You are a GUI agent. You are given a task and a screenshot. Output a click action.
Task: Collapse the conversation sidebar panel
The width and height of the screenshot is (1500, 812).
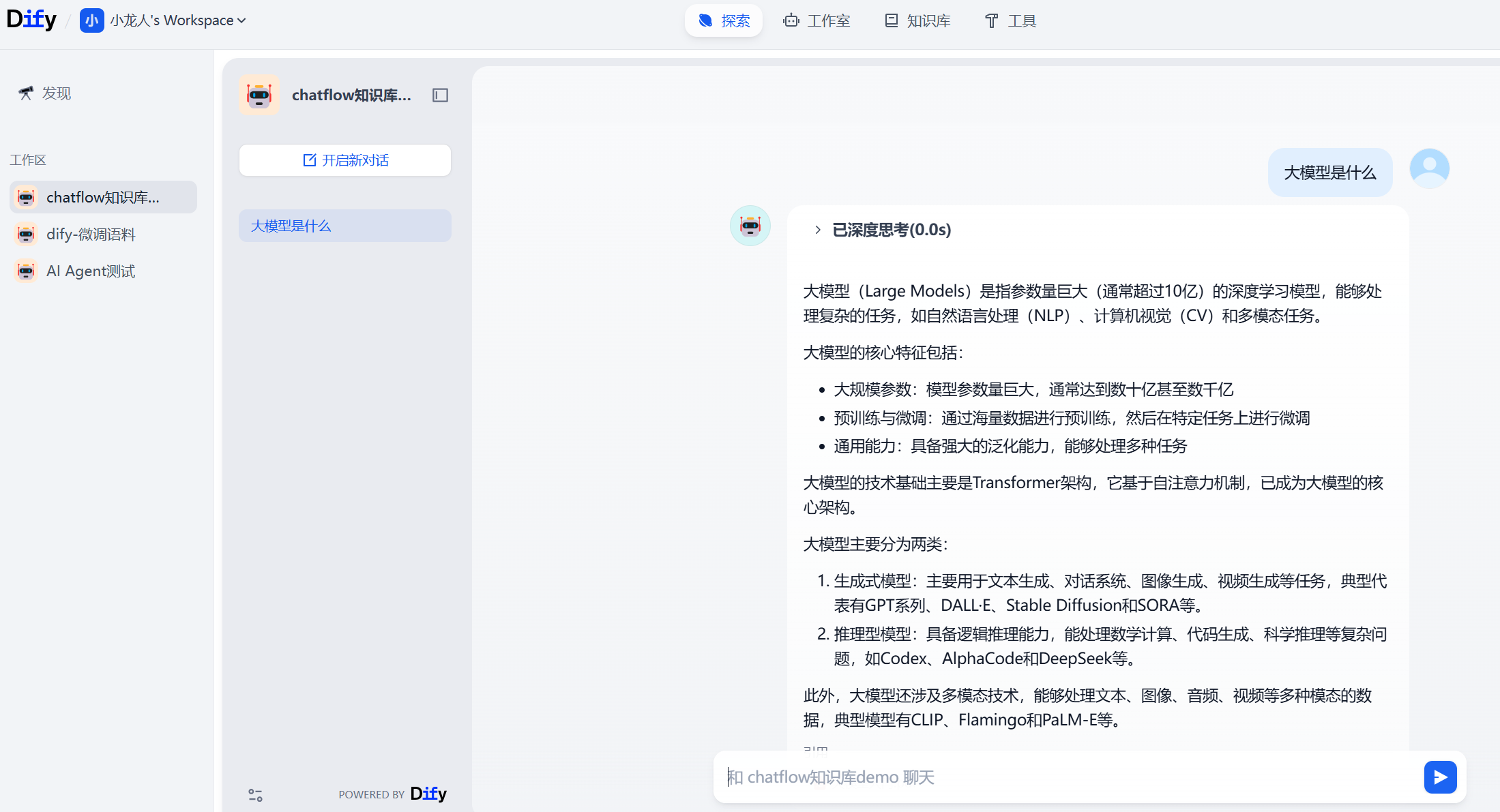coord(440,95)
